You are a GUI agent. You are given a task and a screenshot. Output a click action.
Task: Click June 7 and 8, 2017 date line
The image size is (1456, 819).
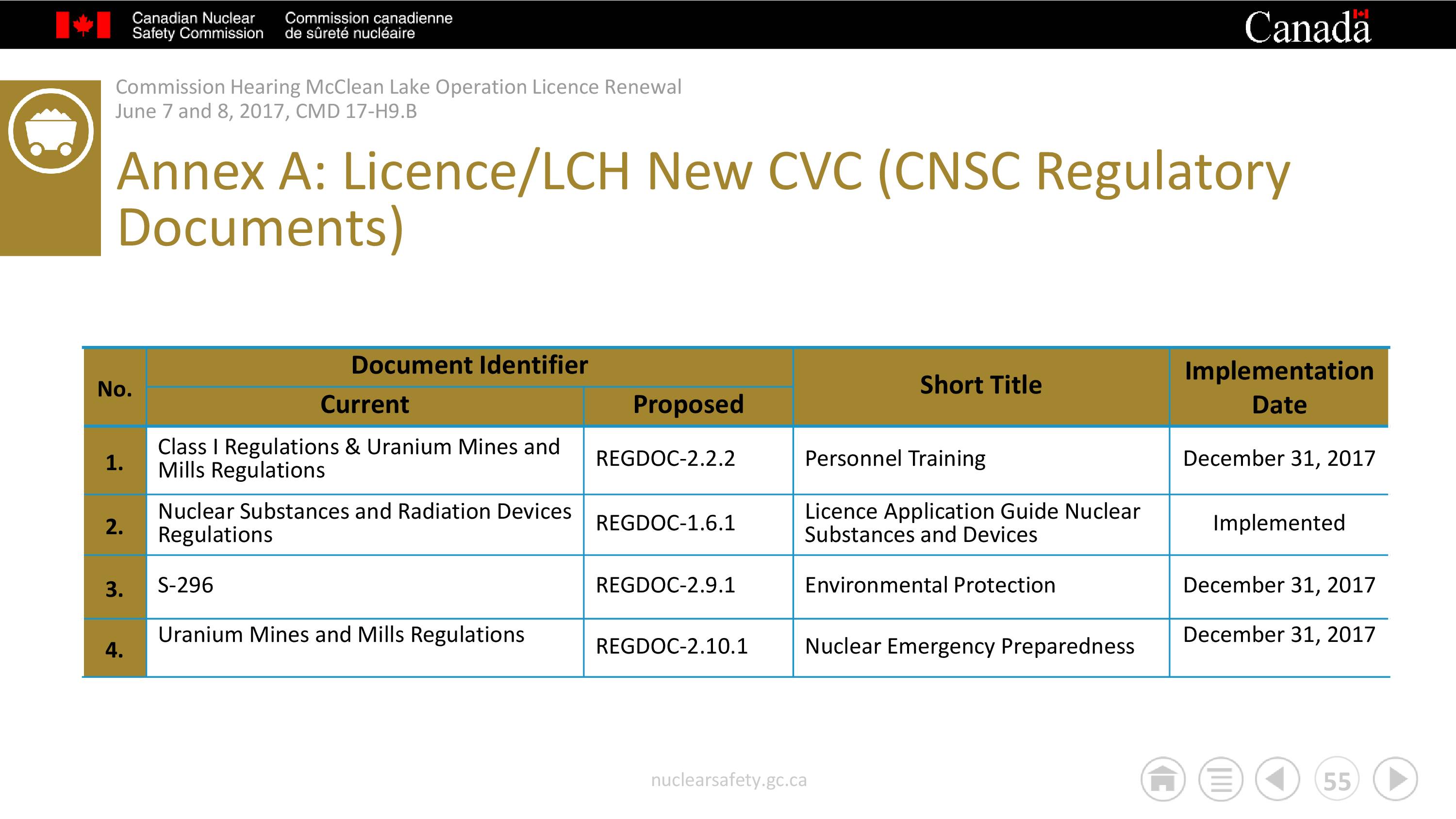point(266,111)
